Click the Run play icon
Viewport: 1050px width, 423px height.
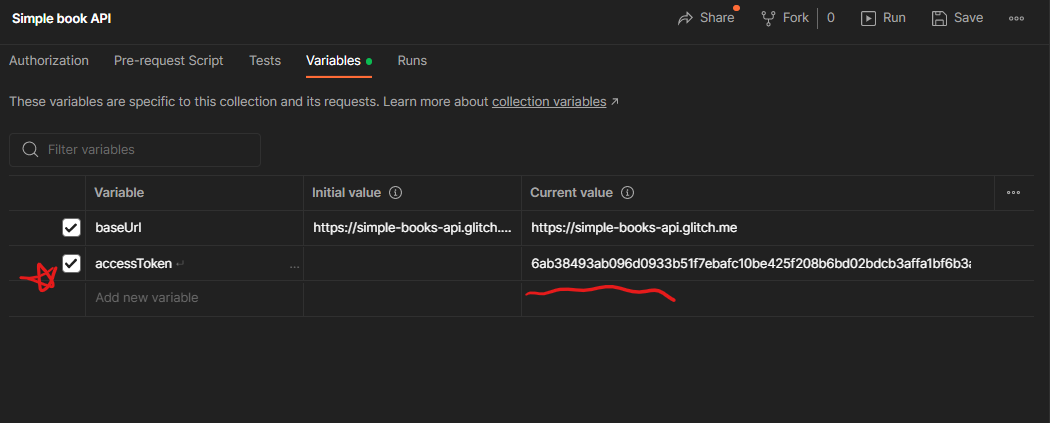[x=869, y=19]
